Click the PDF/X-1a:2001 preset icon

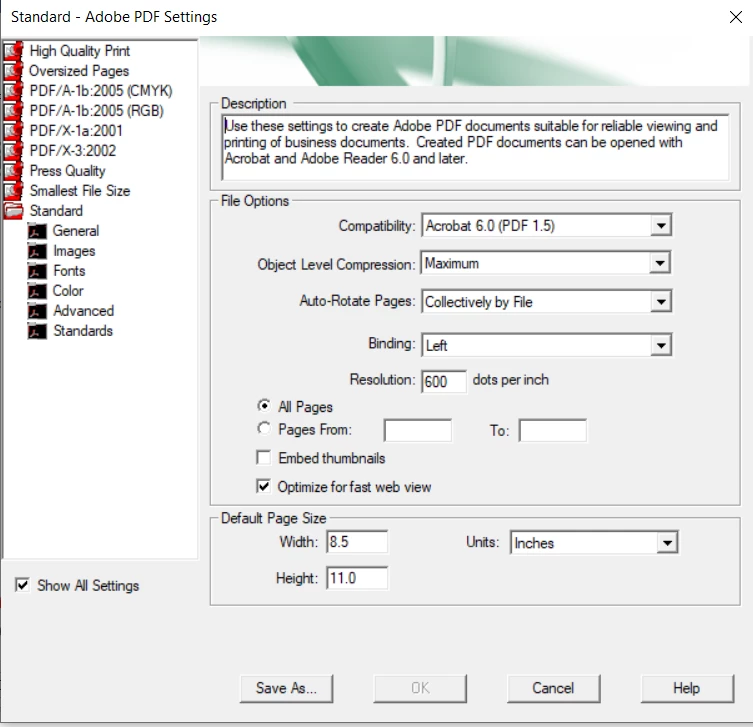13,131
